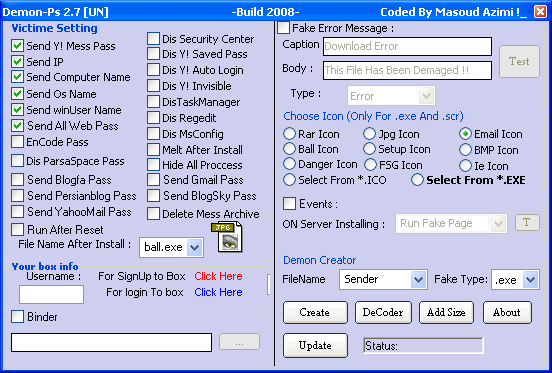Tick the DisTaskManager checkbox
Screen dimensions: 552x373
tap(153, 102)
